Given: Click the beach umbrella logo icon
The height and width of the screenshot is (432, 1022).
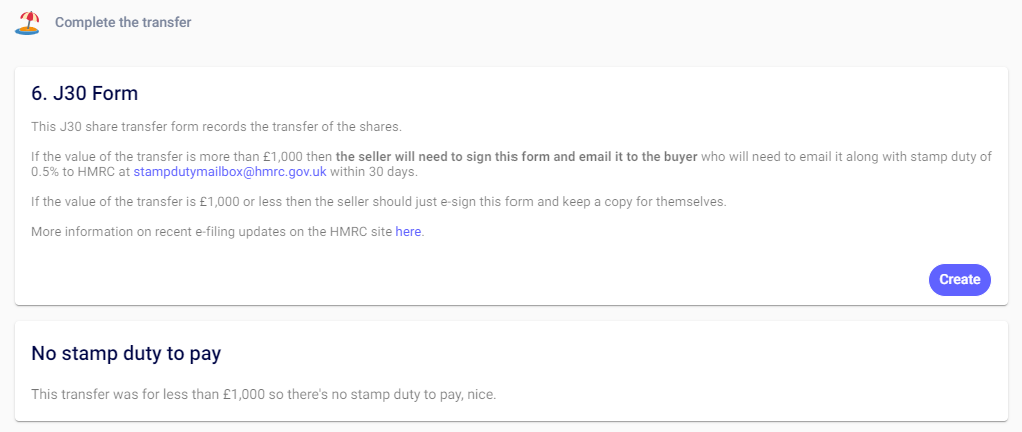Looking at the screenshot, I should 28,22.
